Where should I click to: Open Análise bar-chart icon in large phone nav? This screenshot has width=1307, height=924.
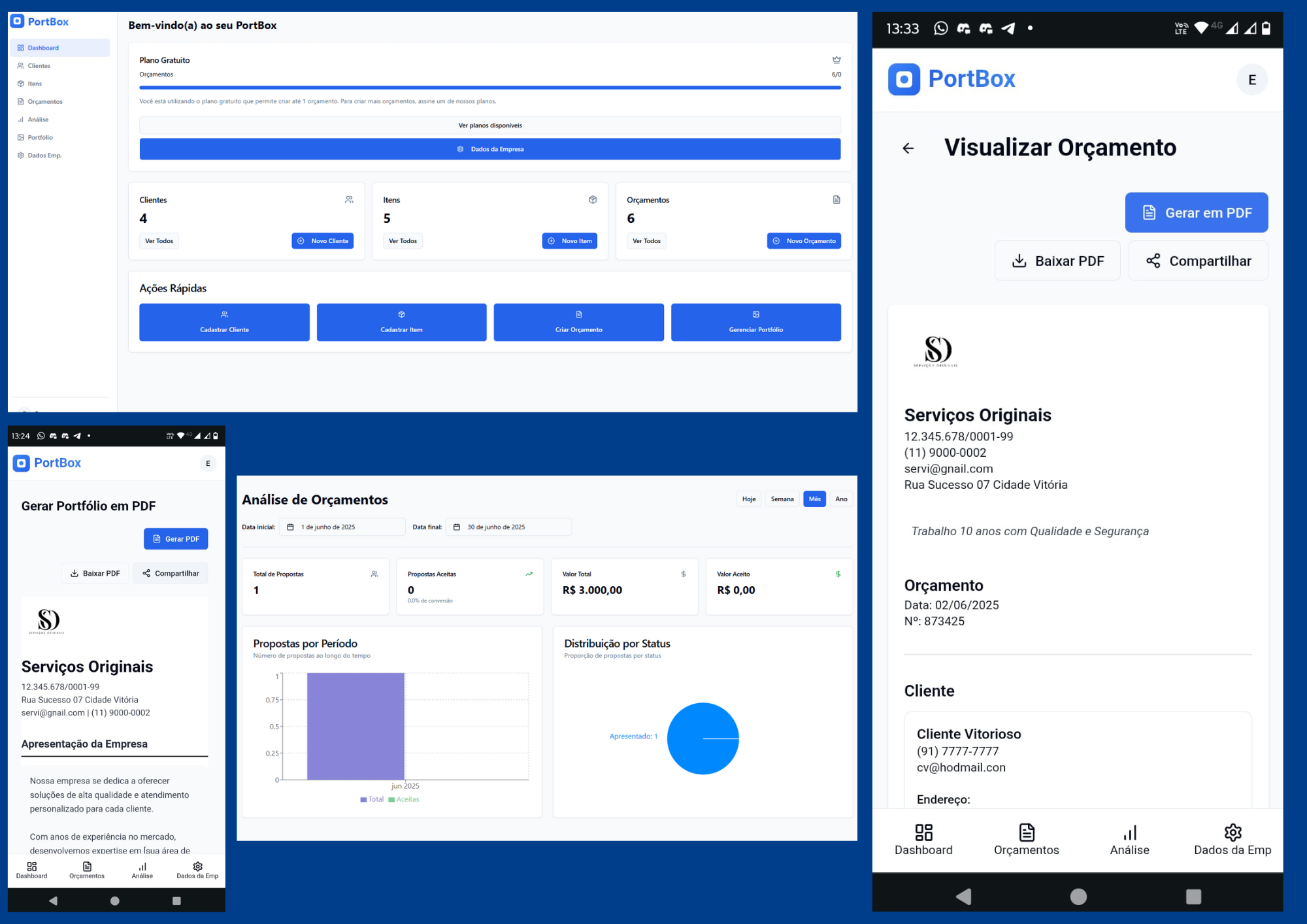1129,833
